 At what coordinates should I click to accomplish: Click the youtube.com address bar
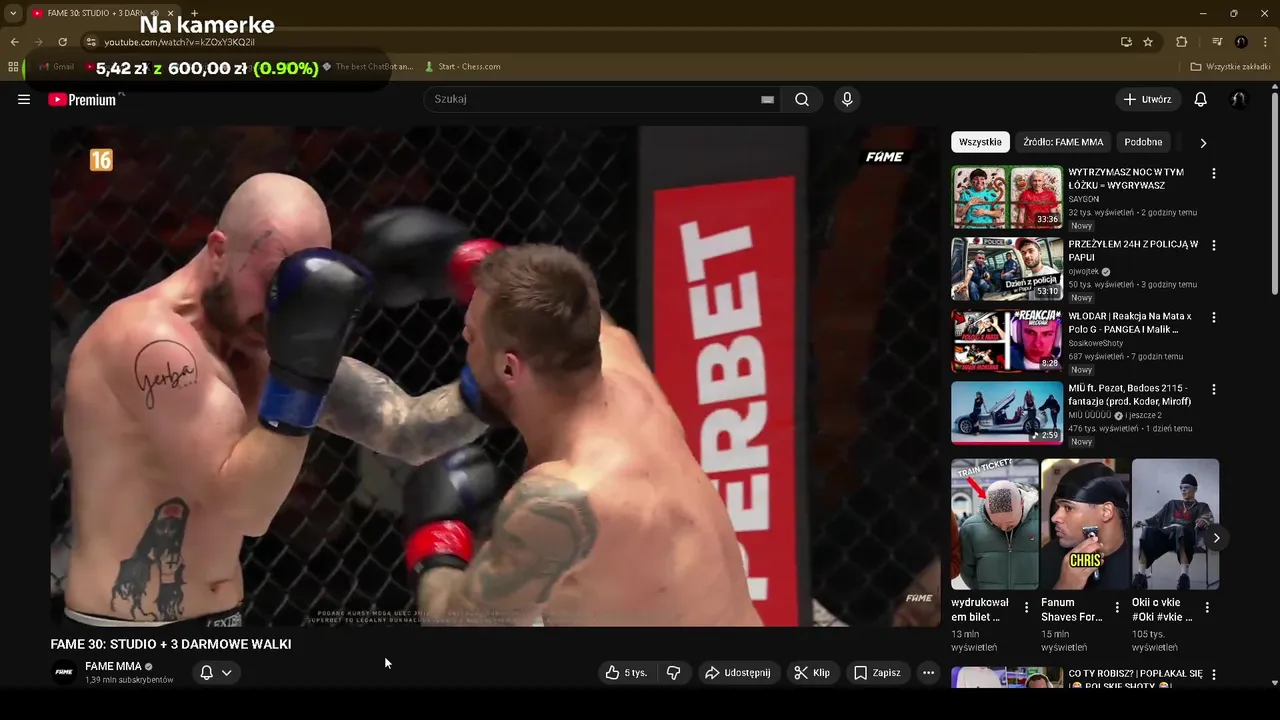(590, 42)
